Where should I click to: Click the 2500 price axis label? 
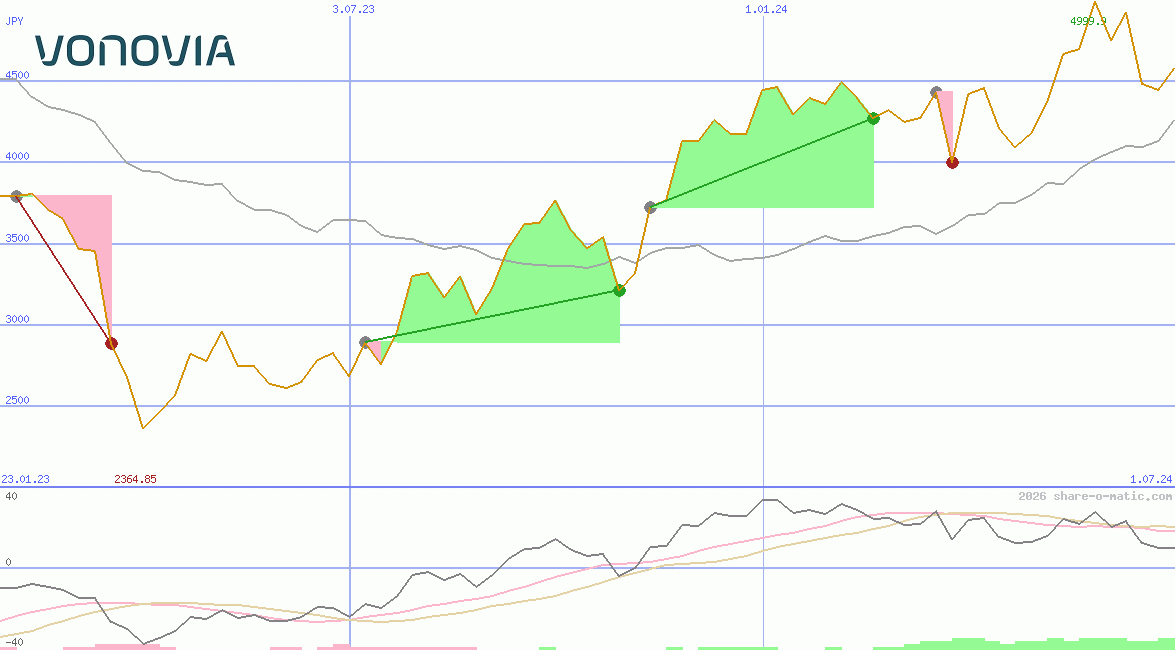[x=17, y=400]
